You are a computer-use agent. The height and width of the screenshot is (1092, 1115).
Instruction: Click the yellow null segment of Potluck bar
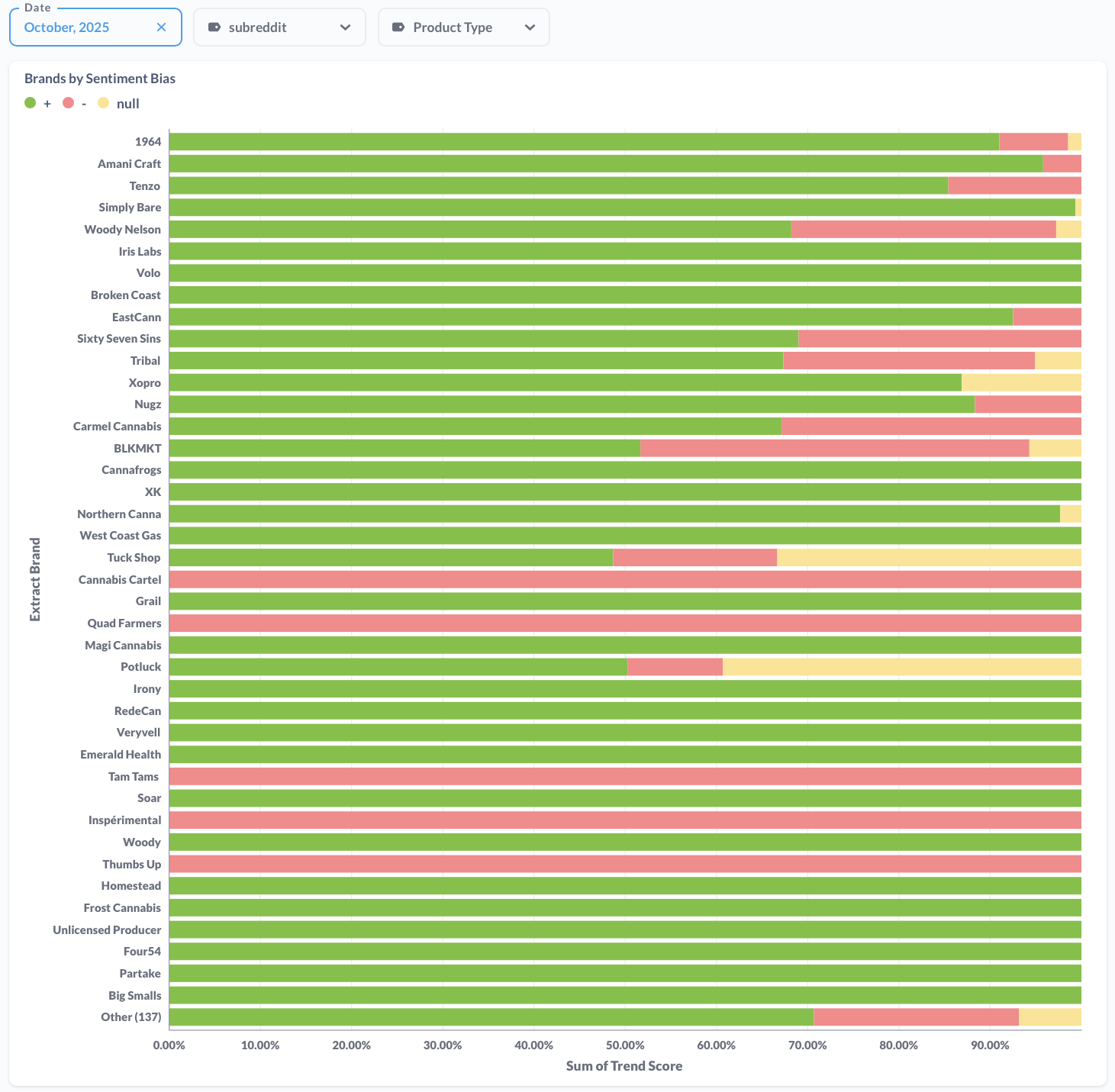(901, 667)
